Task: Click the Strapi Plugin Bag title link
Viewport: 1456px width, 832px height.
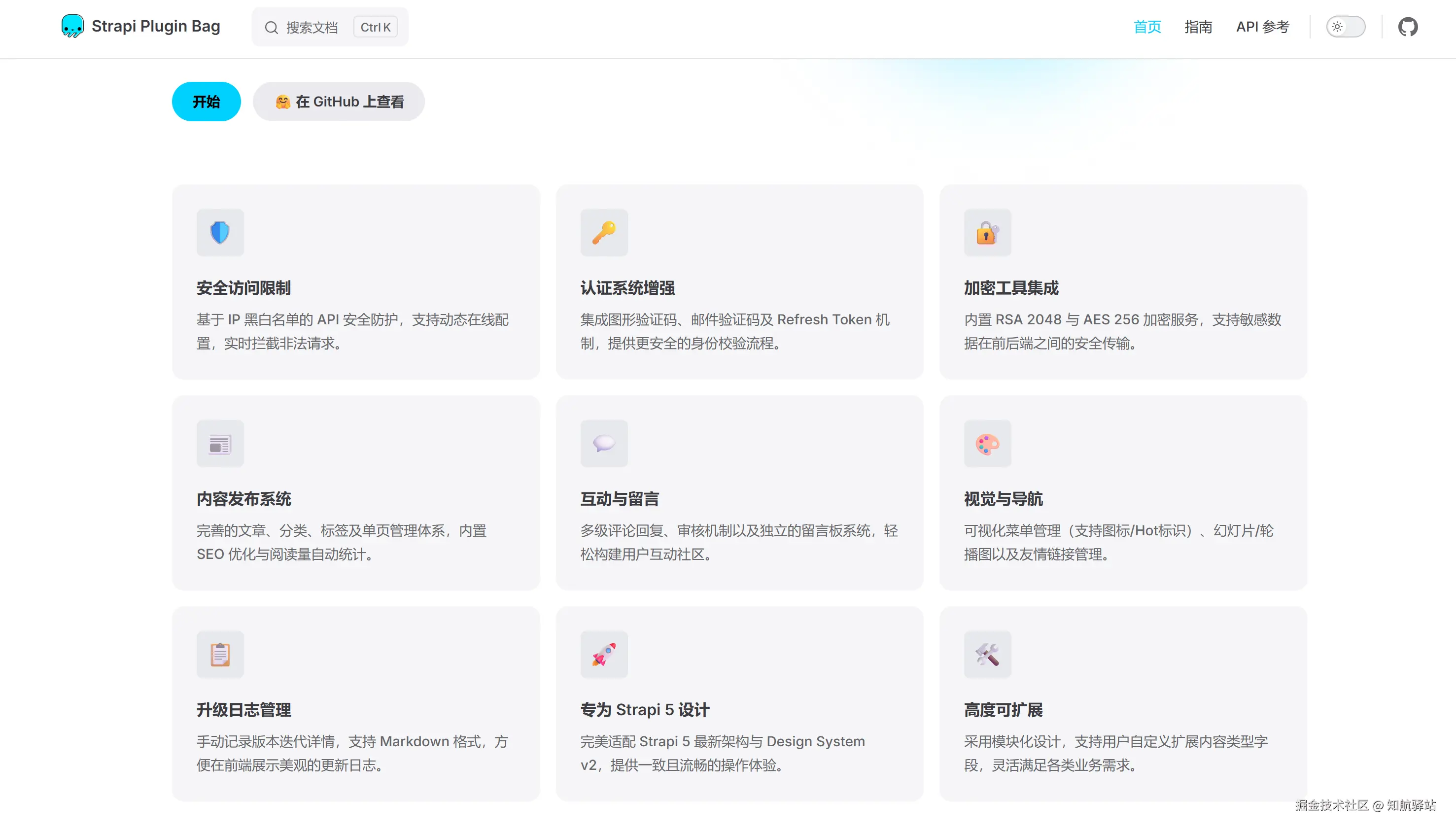Action: pos(155,26)
